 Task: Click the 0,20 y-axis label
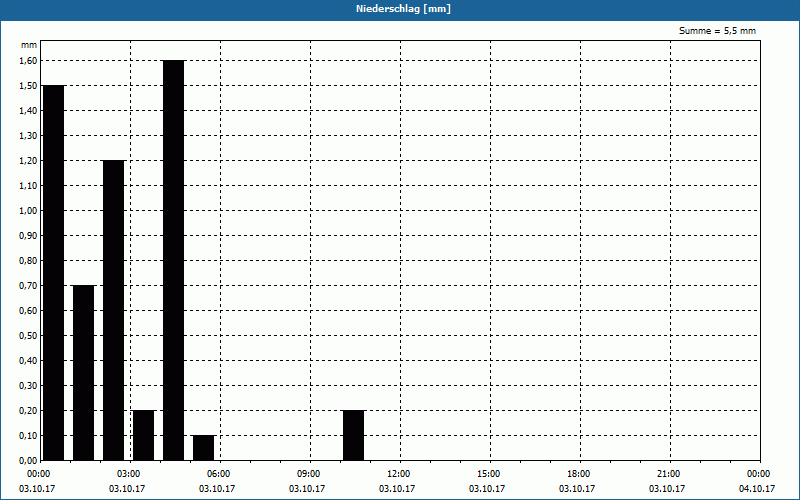[x=28, y=411]
